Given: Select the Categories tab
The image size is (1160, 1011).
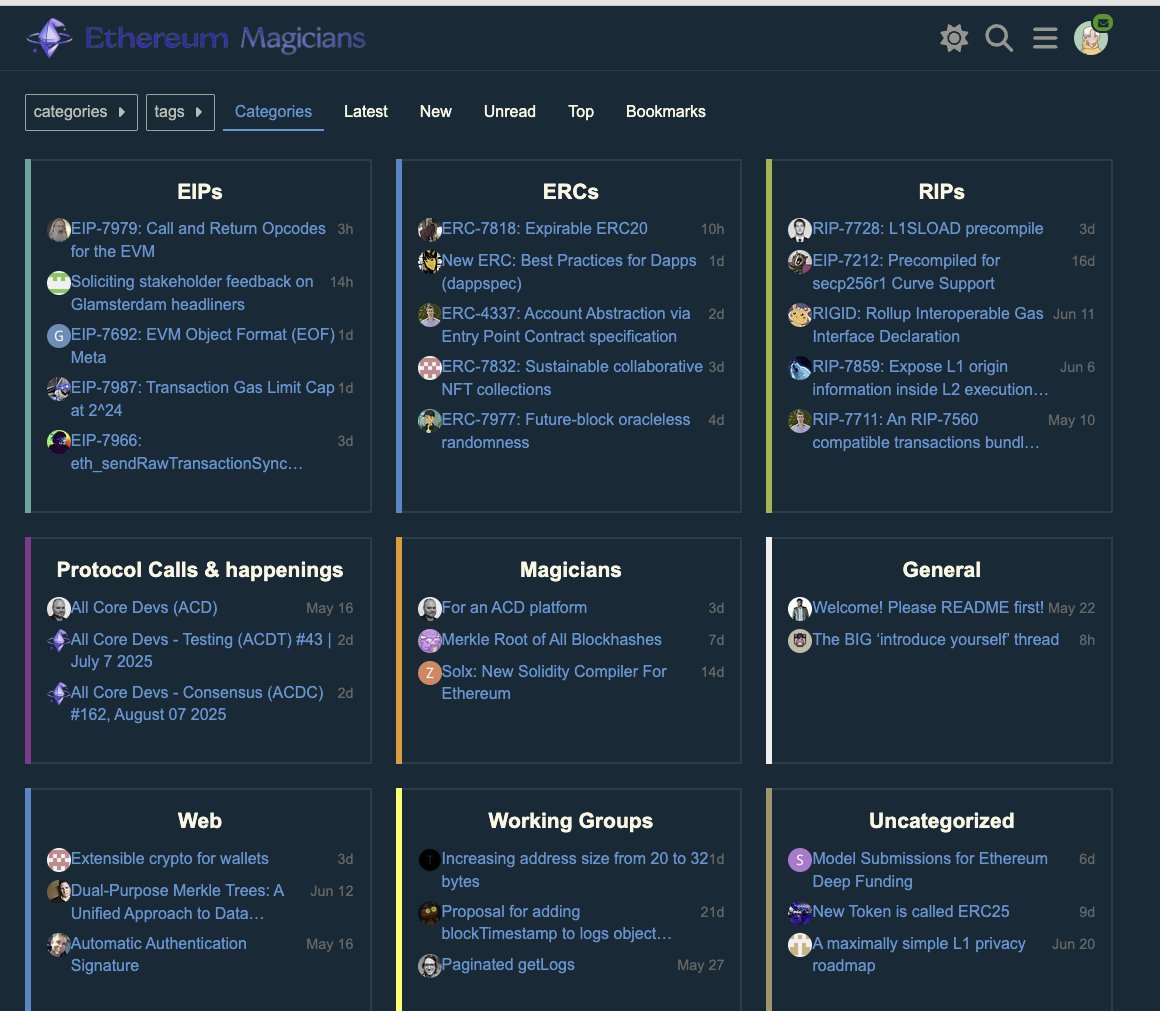Looking at the screenshot, I should tap(273, 112).
